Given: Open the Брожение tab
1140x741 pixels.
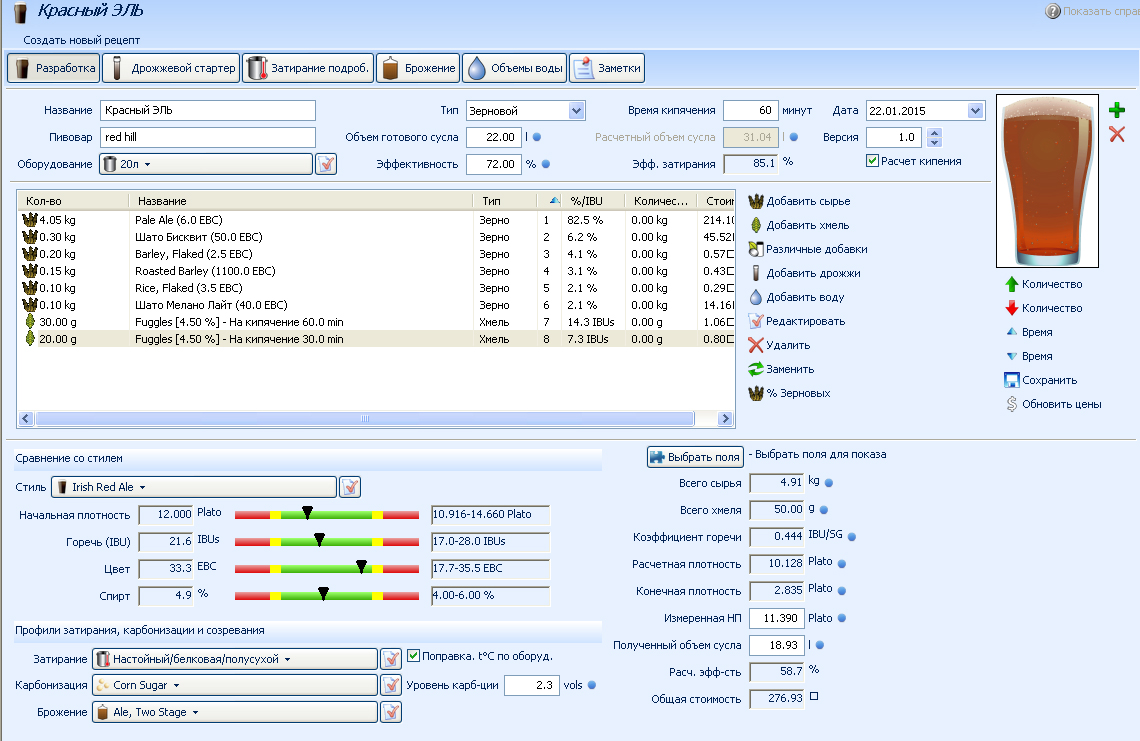Looking at the screenshot, I should point(418,68).
